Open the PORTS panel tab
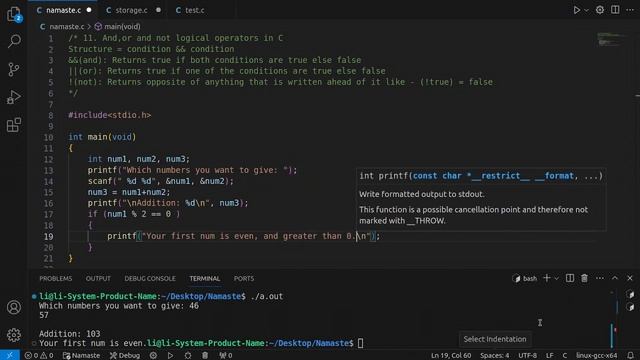This screenshot has width=640, height=360. click(244, 278)
